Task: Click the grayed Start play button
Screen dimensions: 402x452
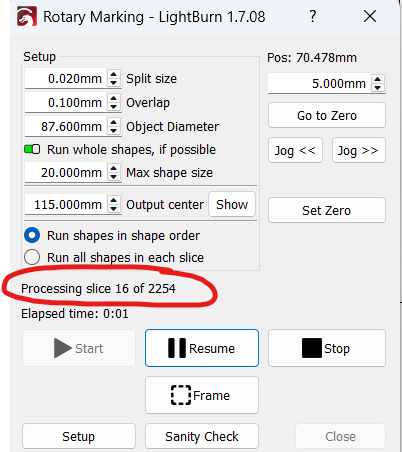Action: click(79, 348)
